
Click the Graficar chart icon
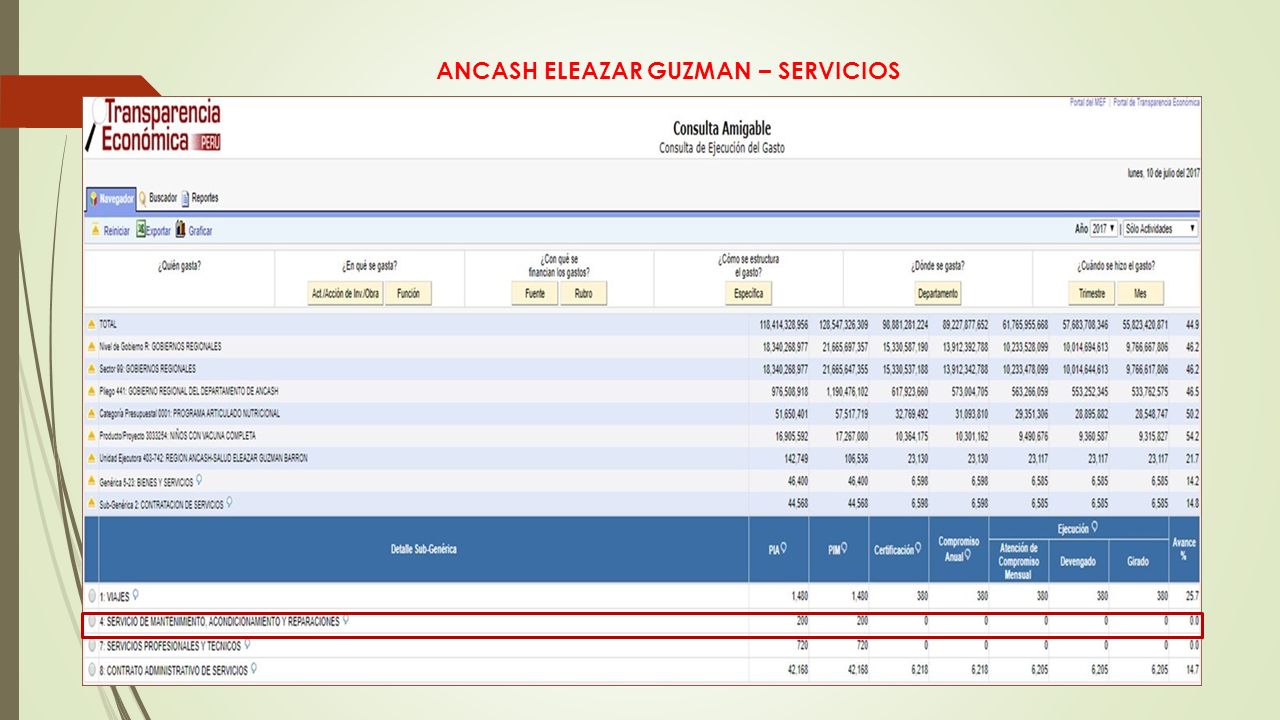coord(180,229)
